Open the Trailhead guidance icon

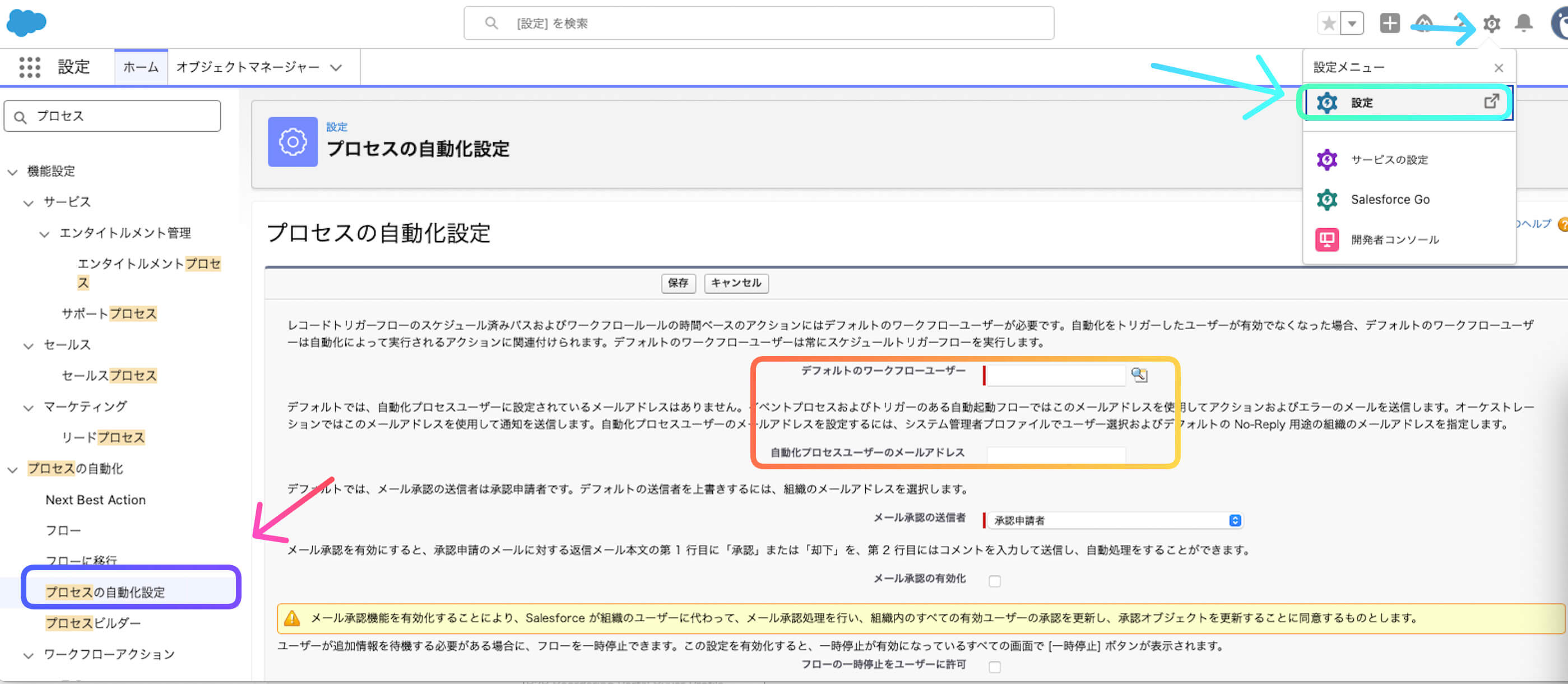[1424, 23]
